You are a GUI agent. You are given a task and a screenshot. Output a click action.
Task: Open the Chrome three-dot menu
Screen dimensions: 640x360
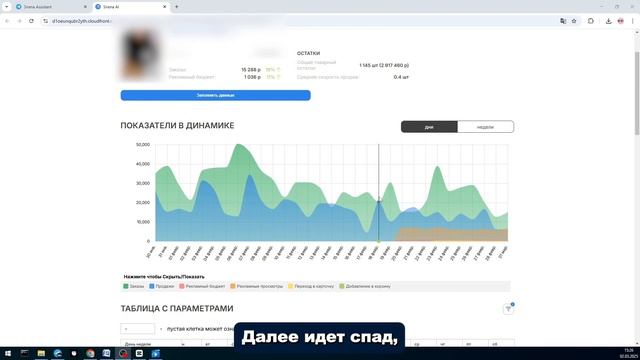[632, 21]
